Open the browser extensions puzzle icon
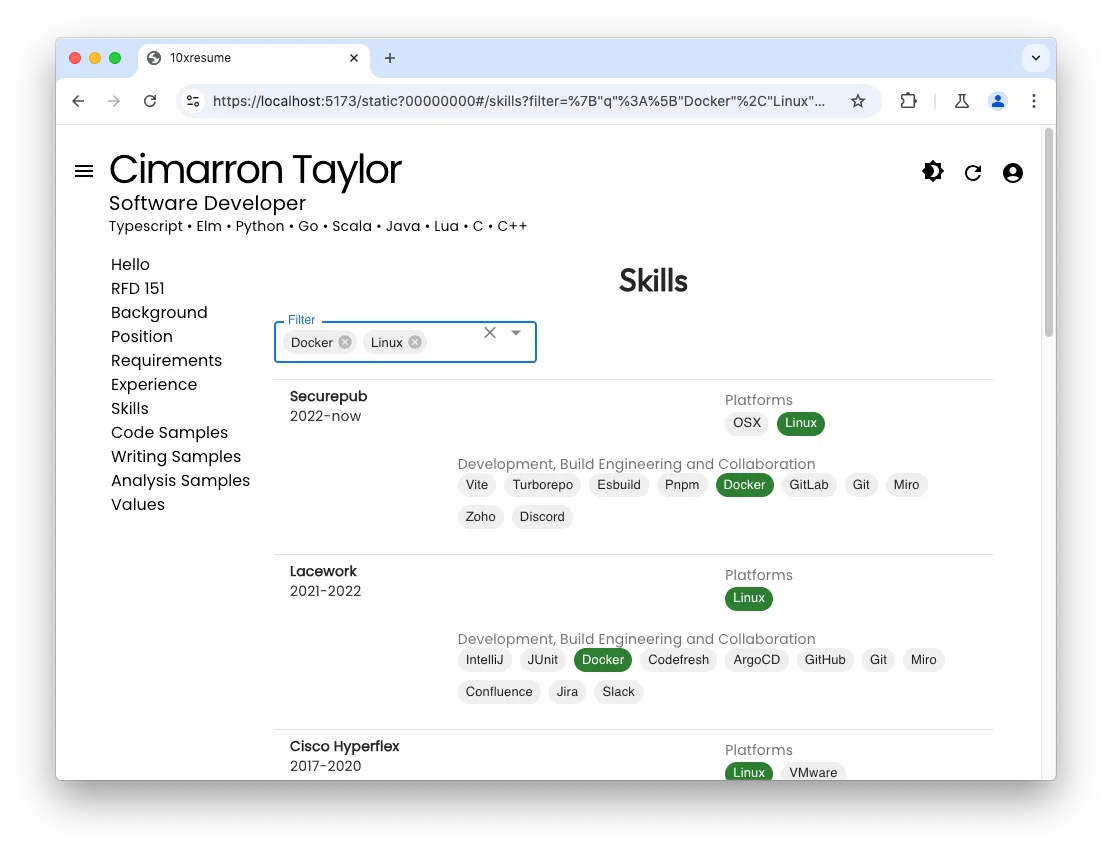 click(x=908, y=101)
